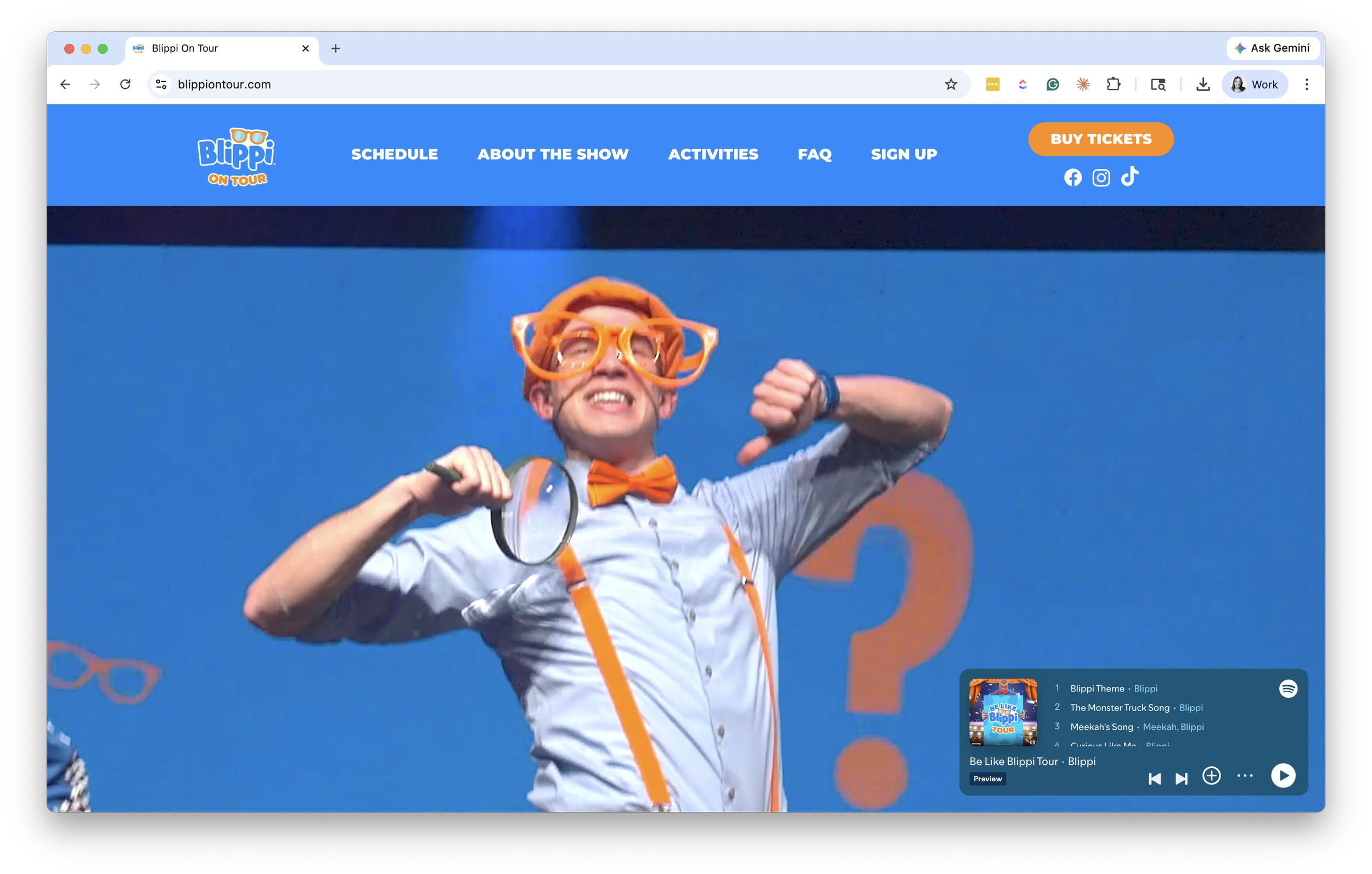Viewport: 1372px width, 874px height.
Task: Open the ClickUp extension icon
Action: 1022,84
